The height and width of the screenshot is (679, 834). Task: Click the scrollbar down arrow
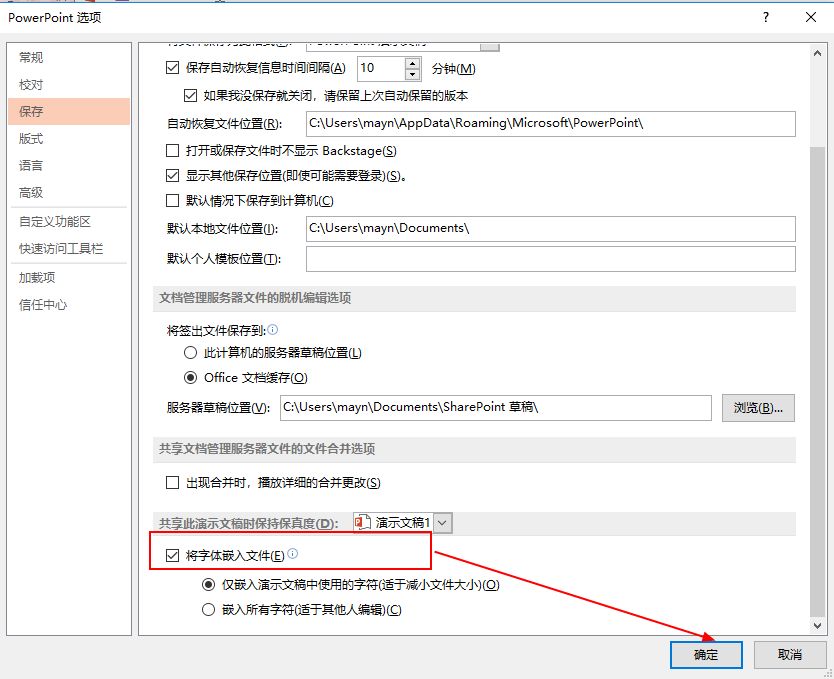click(818, 625)
